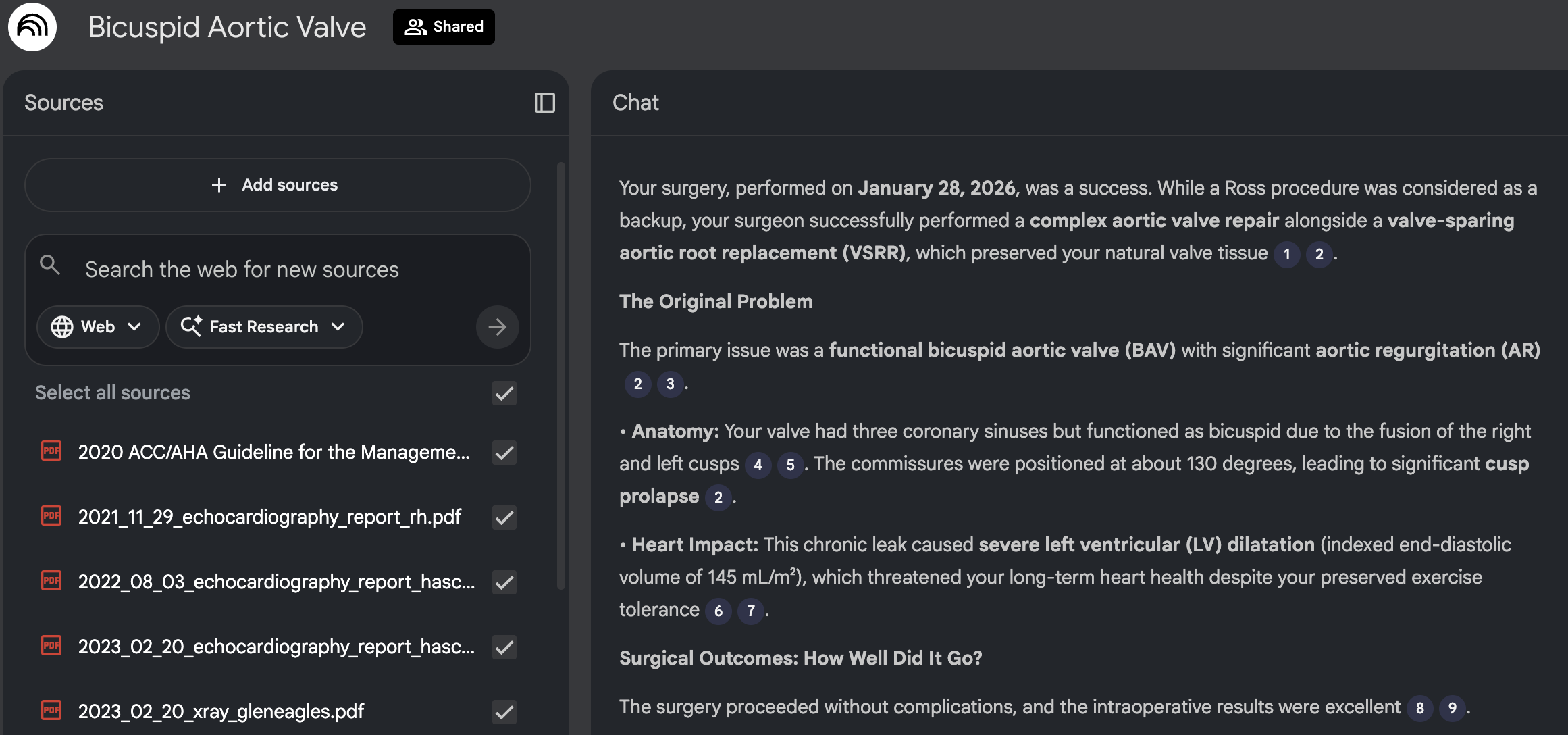
Task: Open citation 6 after 'tolerance'
Action: [718, 611]
